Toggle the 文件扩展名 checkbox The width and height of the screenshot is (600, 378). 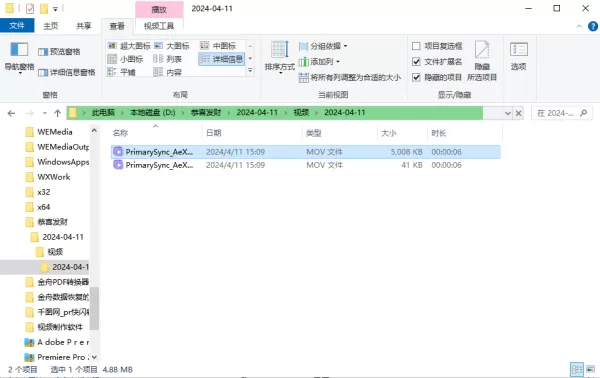click(x=416, y=62)
